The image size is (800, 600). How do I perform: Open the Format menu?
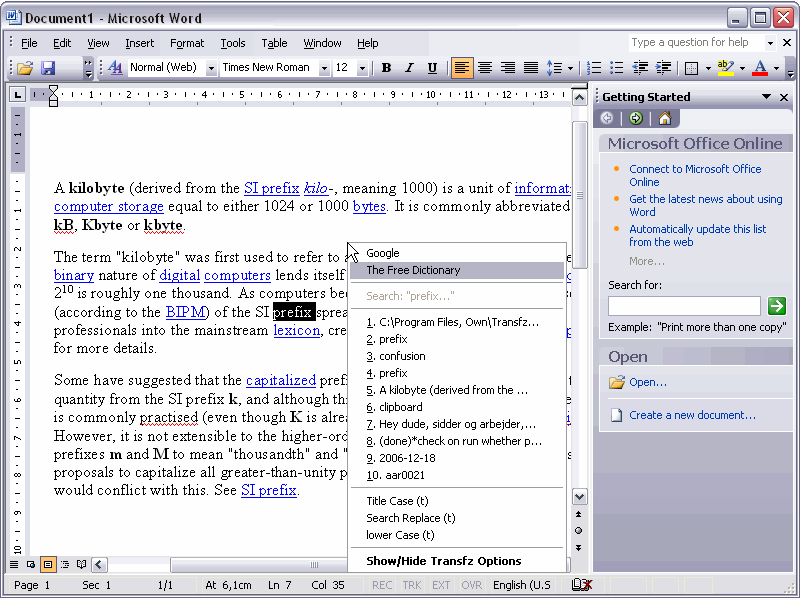pos(187,43)
